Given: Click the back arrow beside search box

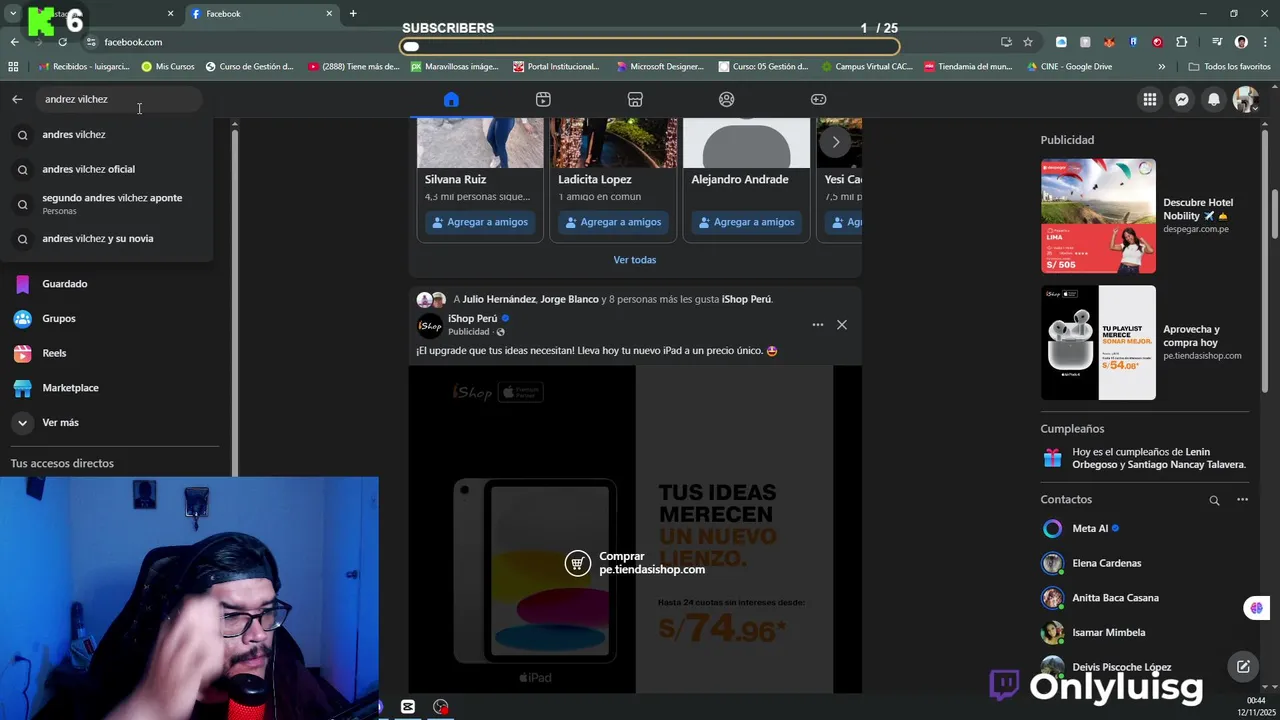Looking at the screenshot, I should (17, 99).
